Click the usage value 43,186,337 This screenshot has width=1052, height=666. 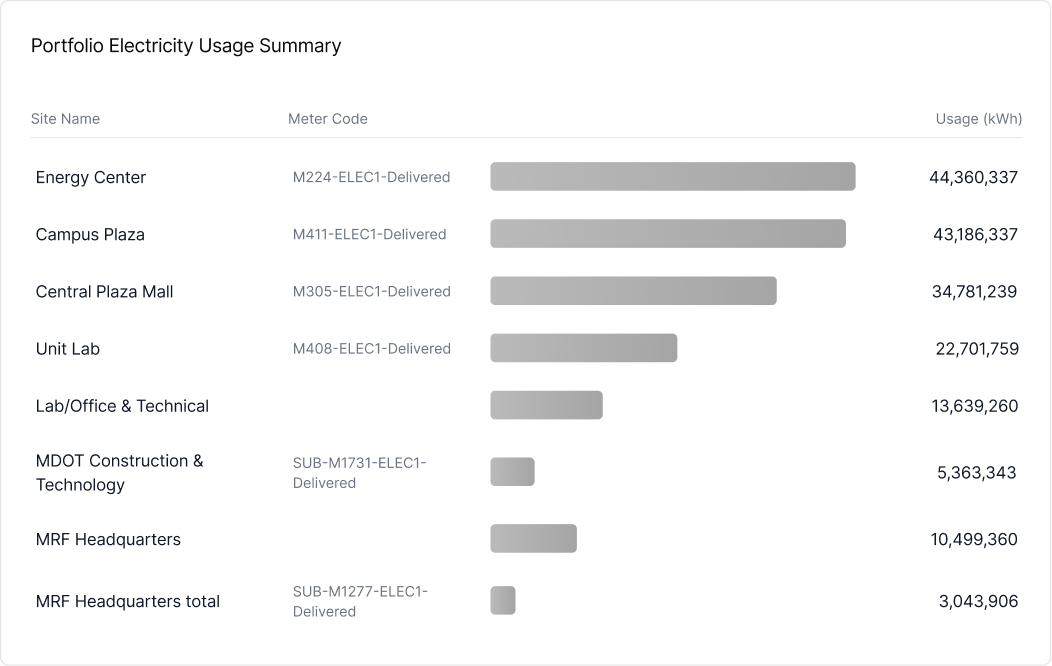point(973,235)
